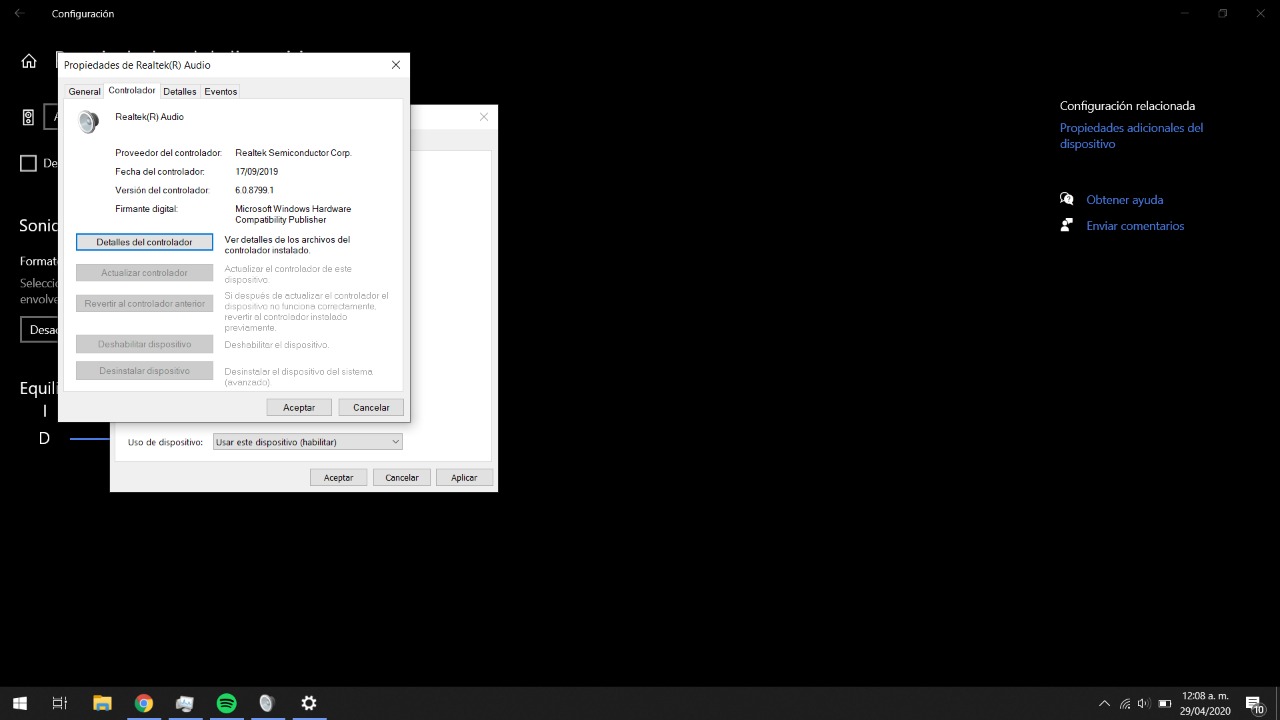Close the back device properties dialog
This screenshot has width=1280, height=720.
tap(484, 117)
